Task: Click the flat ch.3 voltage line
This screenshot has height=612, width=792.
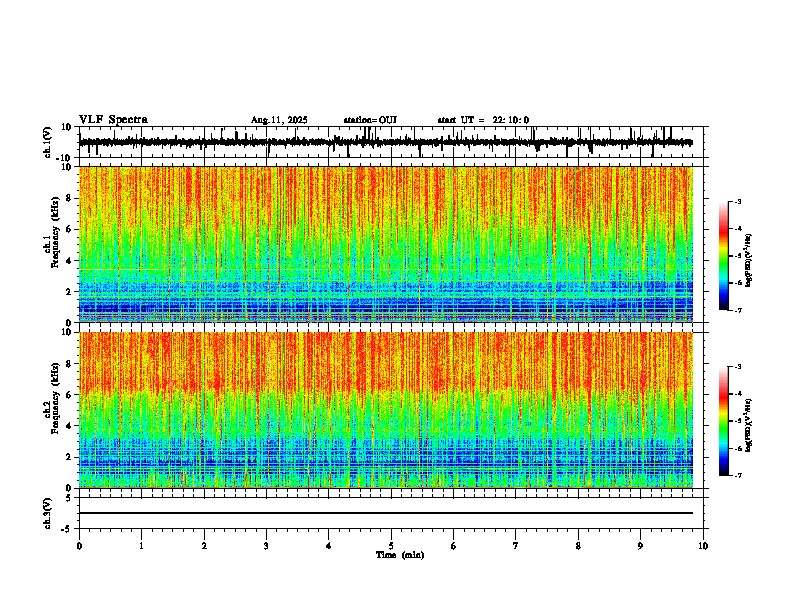Action: pyautogui.click(x=386, y=513)
